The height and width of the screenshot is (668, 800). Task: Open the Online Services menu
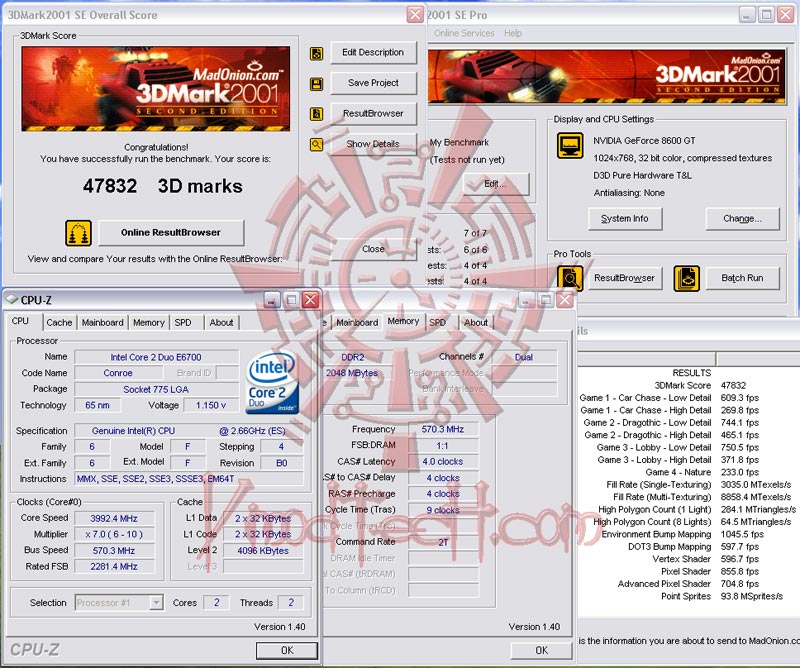(464, 33)
